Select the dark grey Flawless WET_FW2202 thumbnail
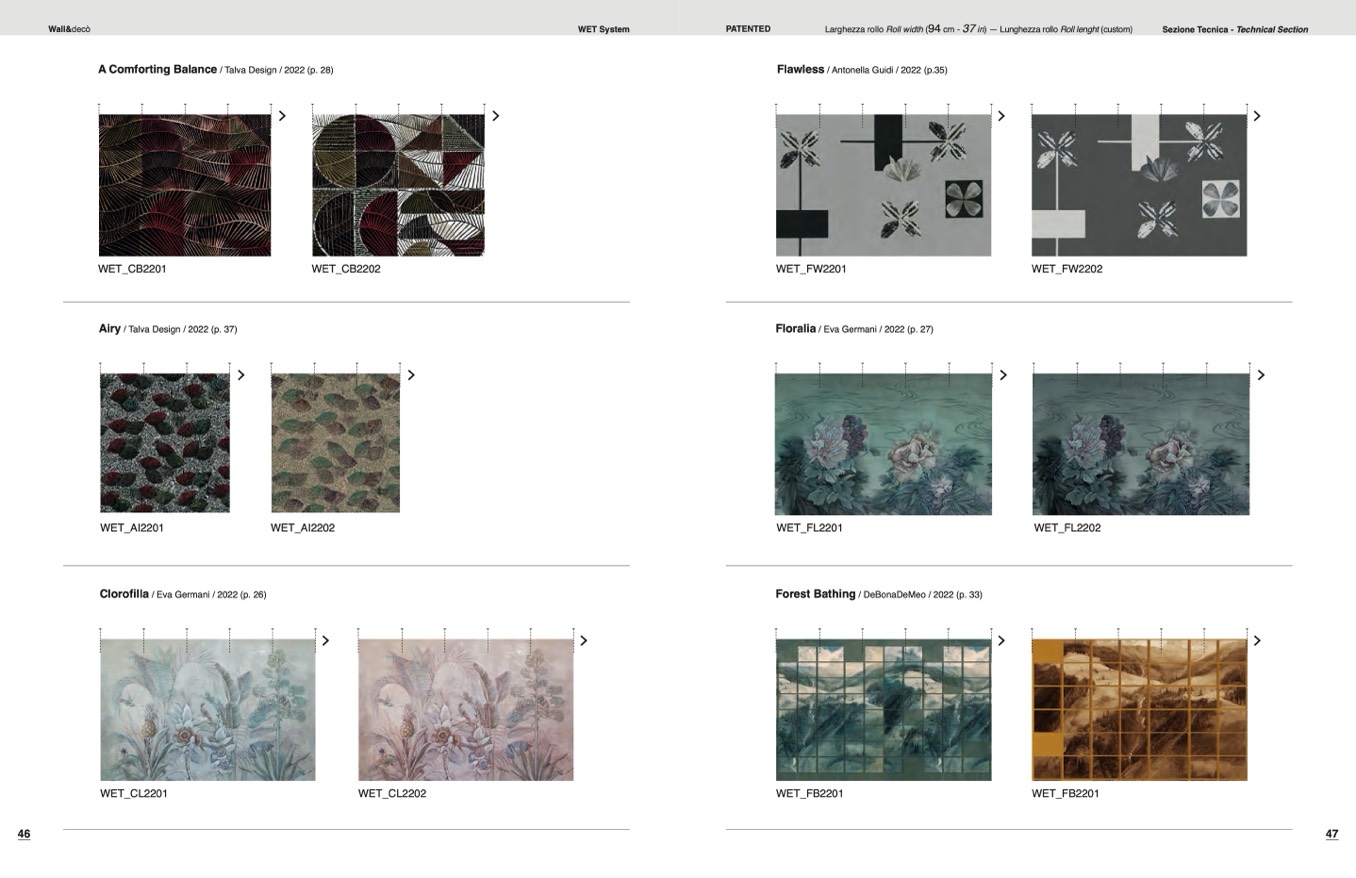 point(1139,185)
